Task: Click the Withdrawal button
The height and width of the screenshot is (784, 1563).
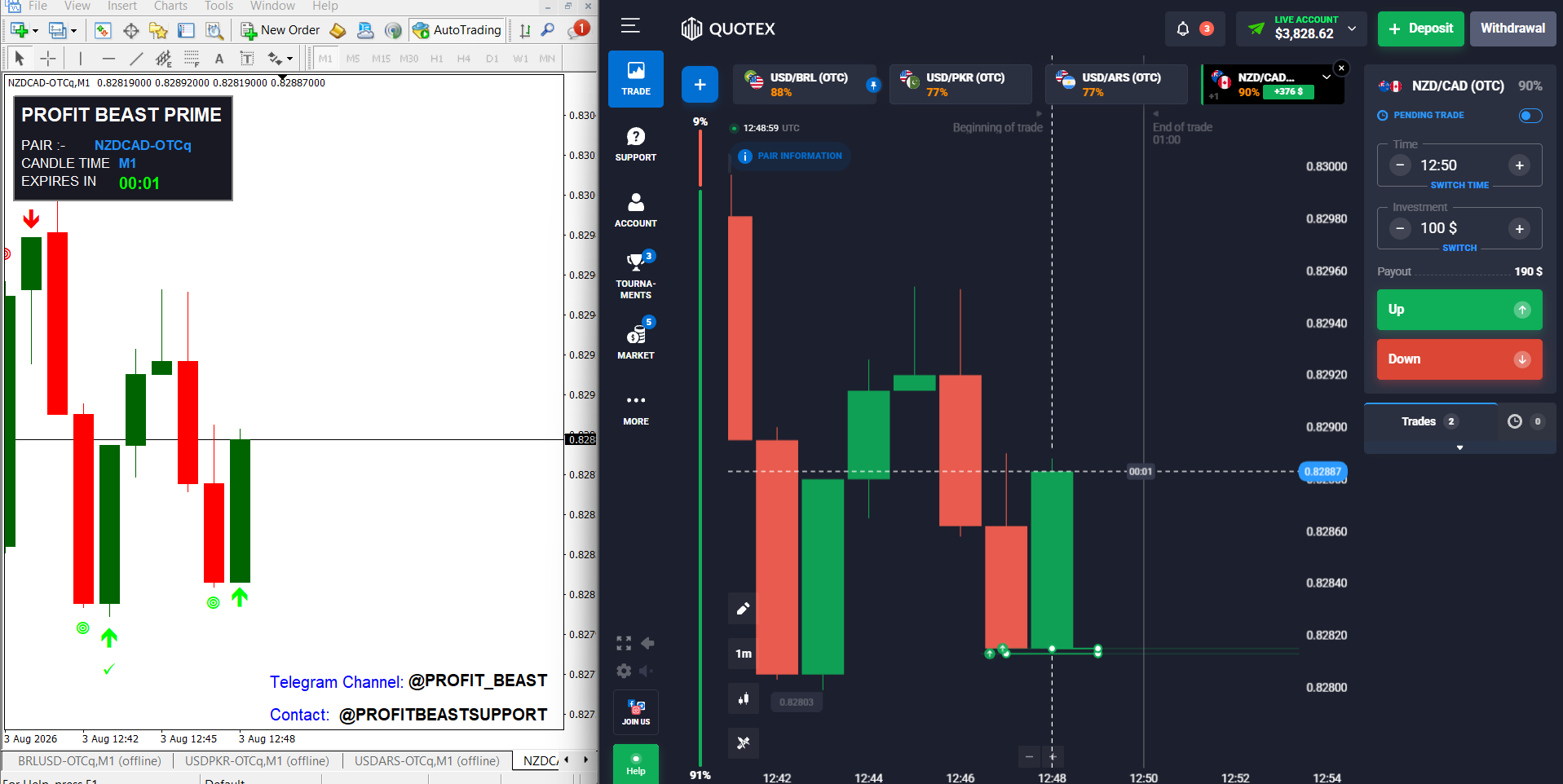Action: tap(1512, 29)
